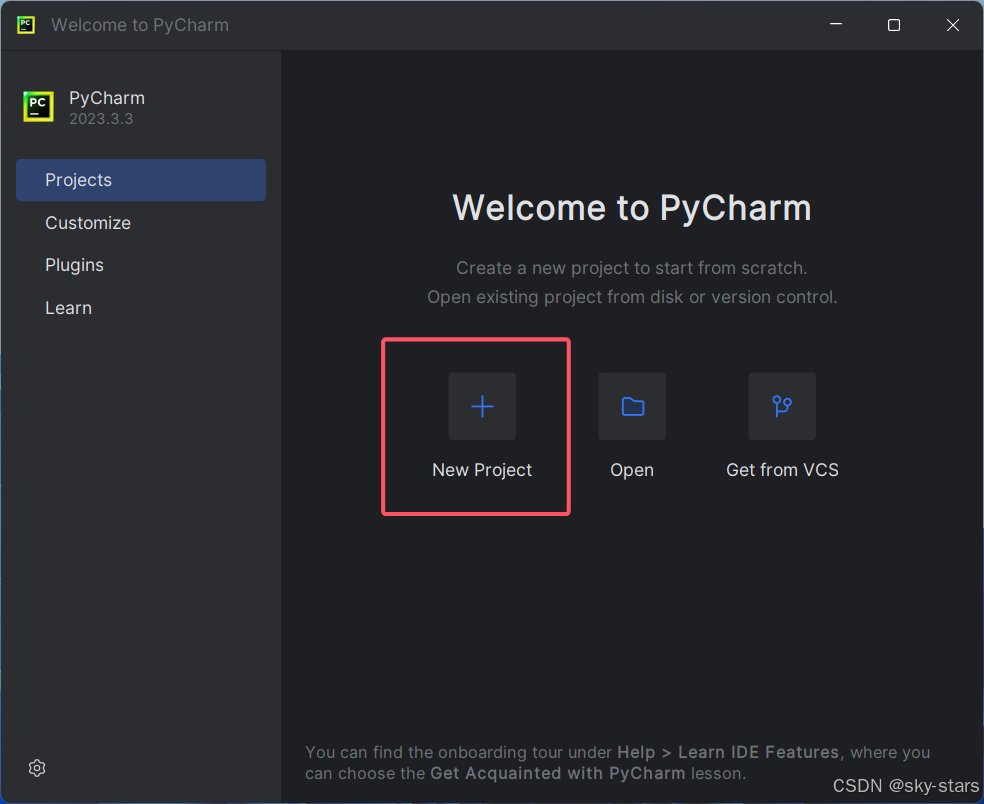Click the version text 2023.3.3

pos(101,119)
